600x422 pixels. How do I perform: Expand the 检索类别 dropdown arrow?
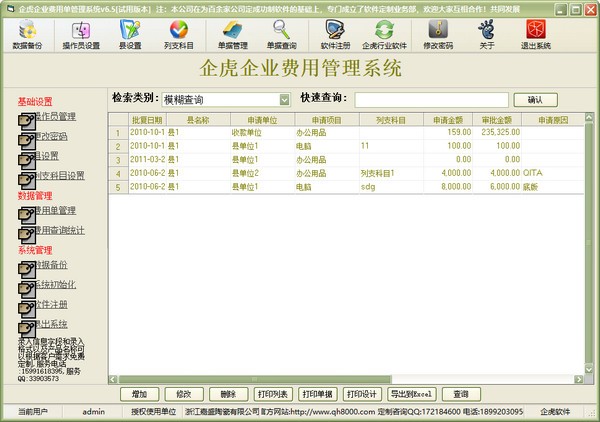click(284, 100)
